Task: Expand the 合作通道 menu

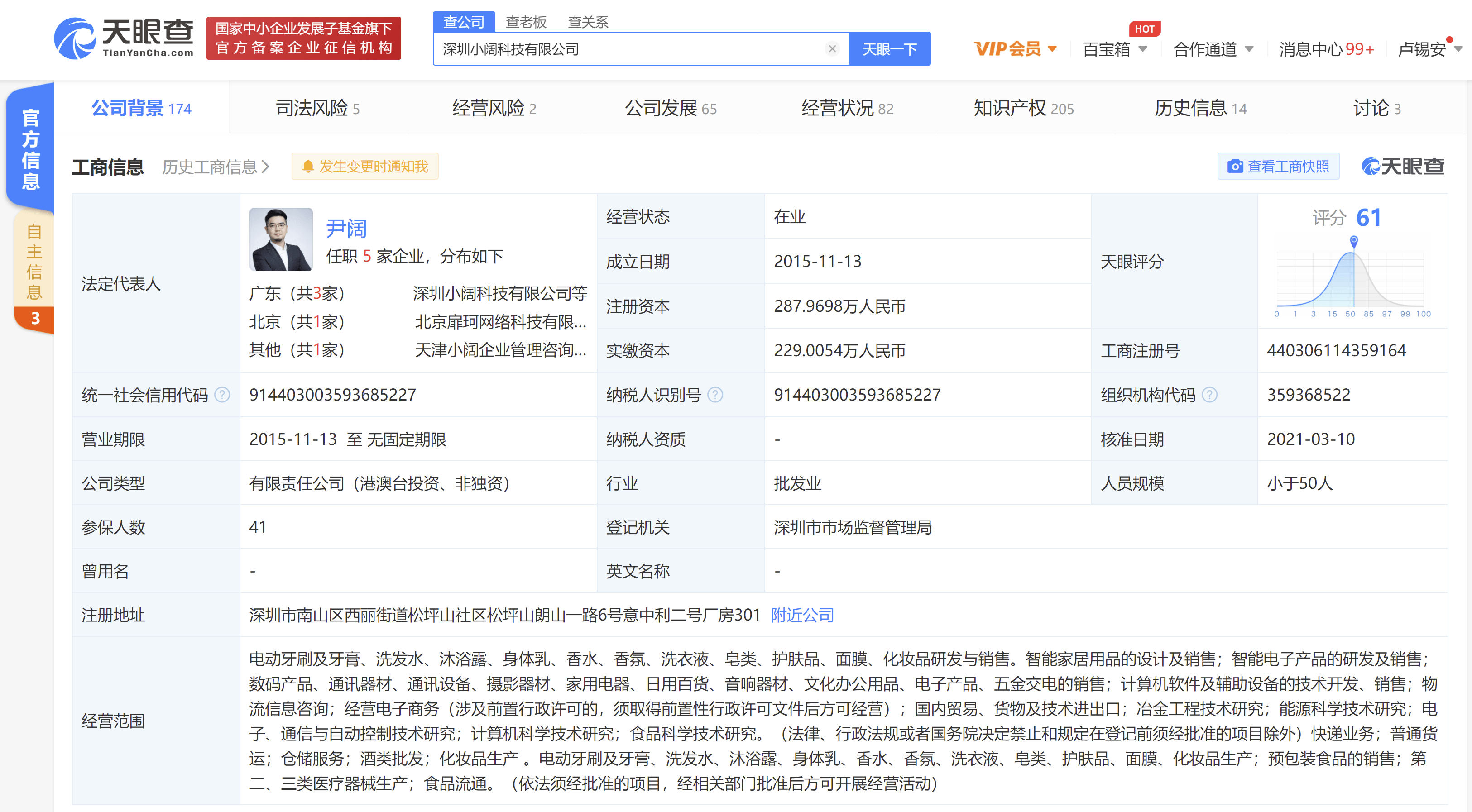Action: [1213, 49]
